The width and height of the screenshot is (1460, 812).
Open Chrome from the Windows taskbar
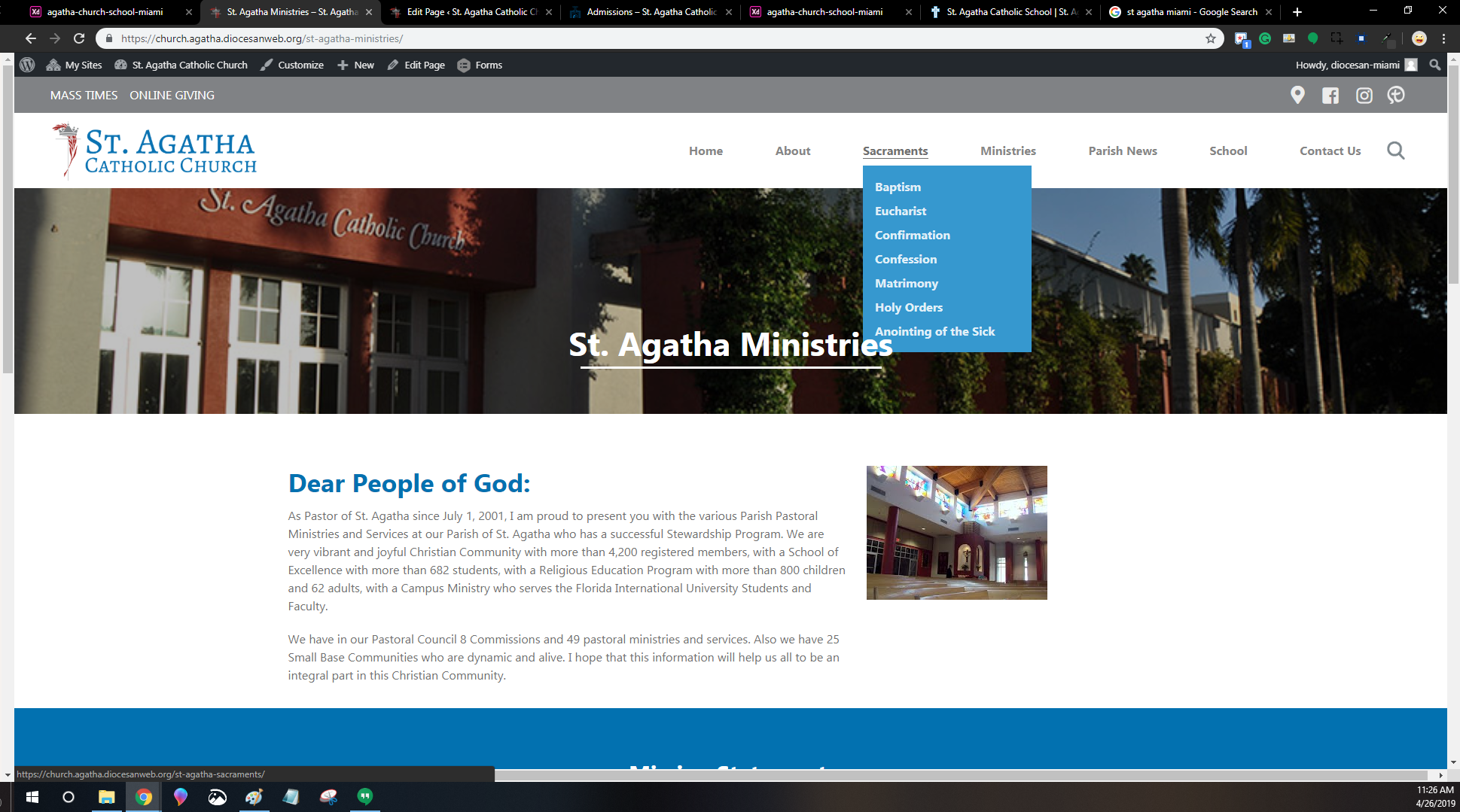click(x=143, y=797)
